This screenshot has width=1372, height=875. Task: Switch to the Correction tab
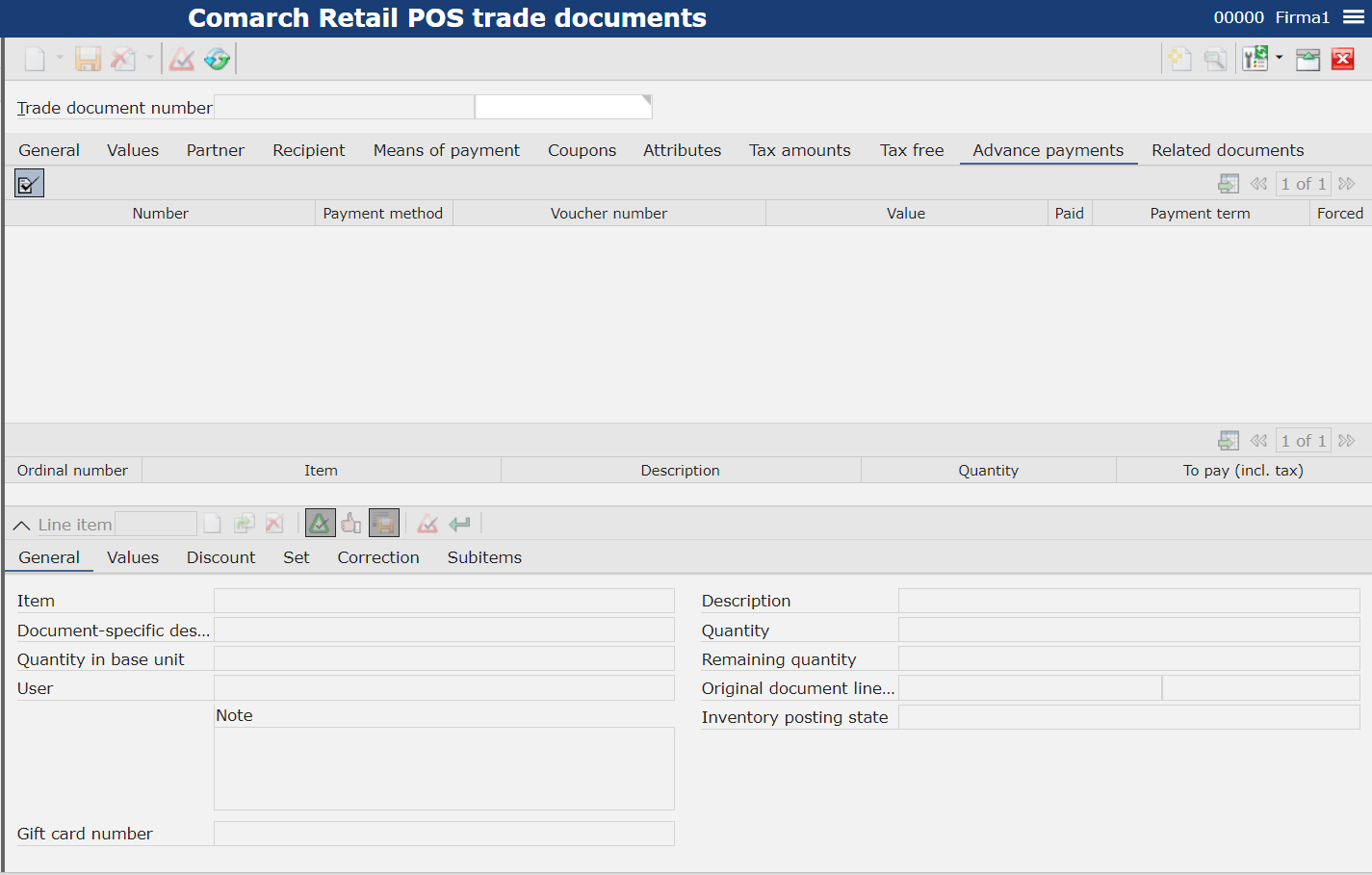pyautogui.click(x=378, y=557)
